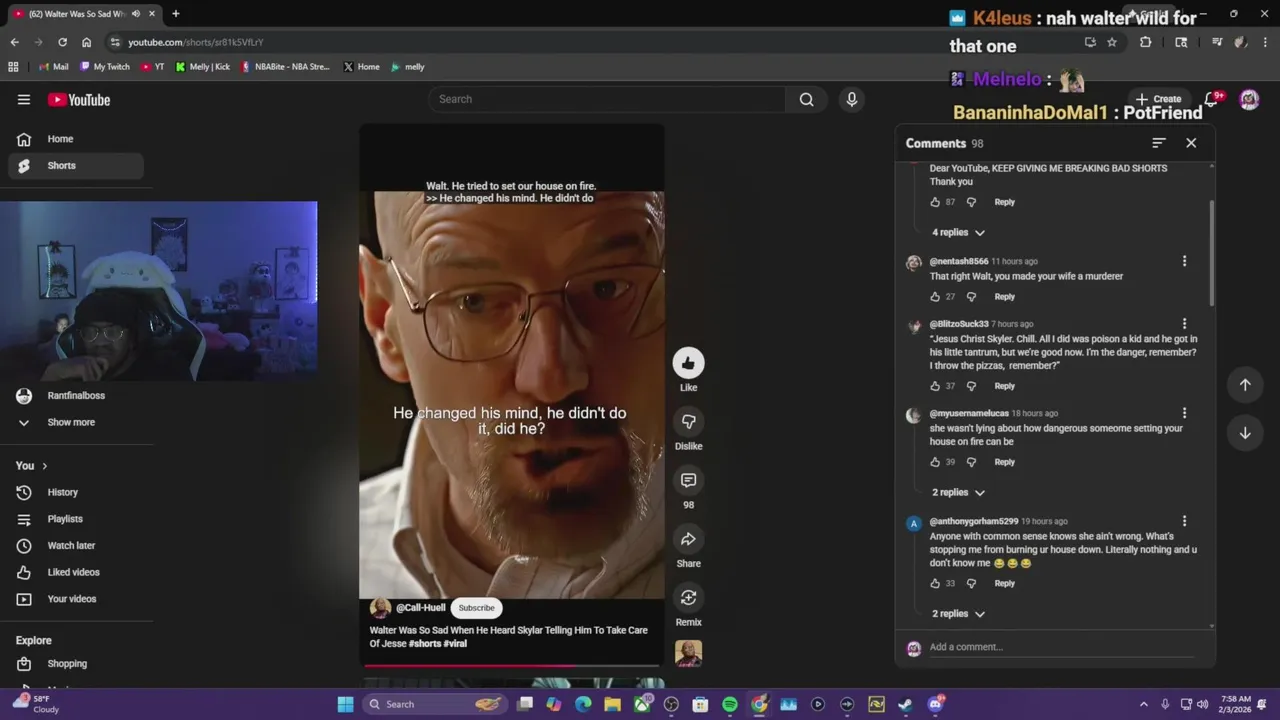Open Liked videos in the sidebar
Image resolution: width=1280 pixels, height=720 pixels.
click(76, 572)
